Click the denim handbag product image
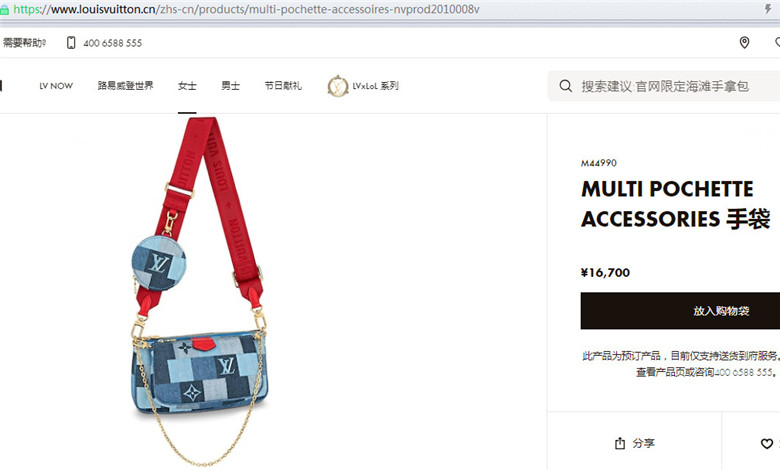 (x=199, y=291)
